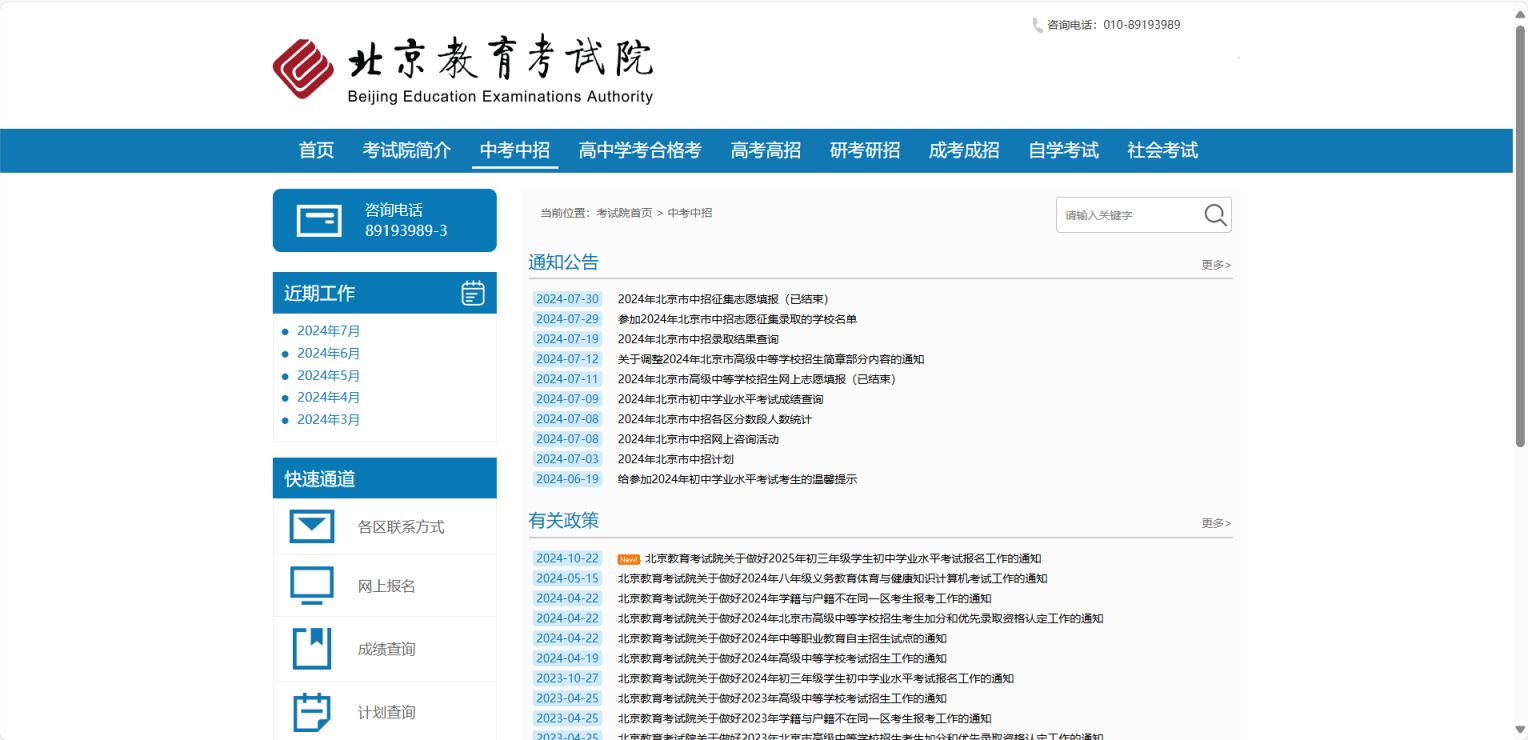This screenshot has height=740, width=1528.
Task: Open 2024年八年级义务教育体育与健康知识计算机考试 policy
Action: (x=832, y=578)
